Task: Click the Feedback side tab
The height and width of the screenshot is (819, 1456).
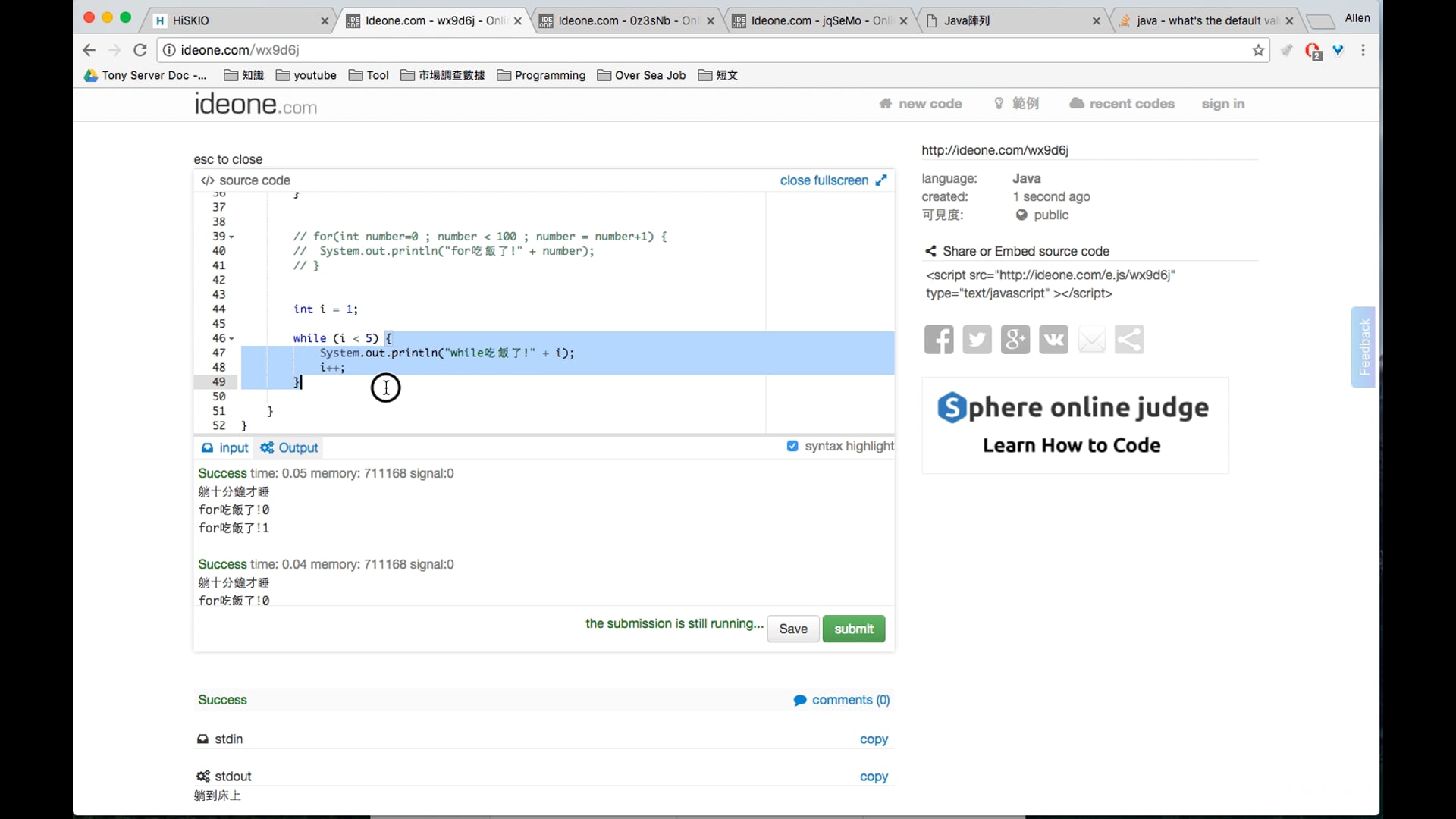Action: click(1363, 347)
